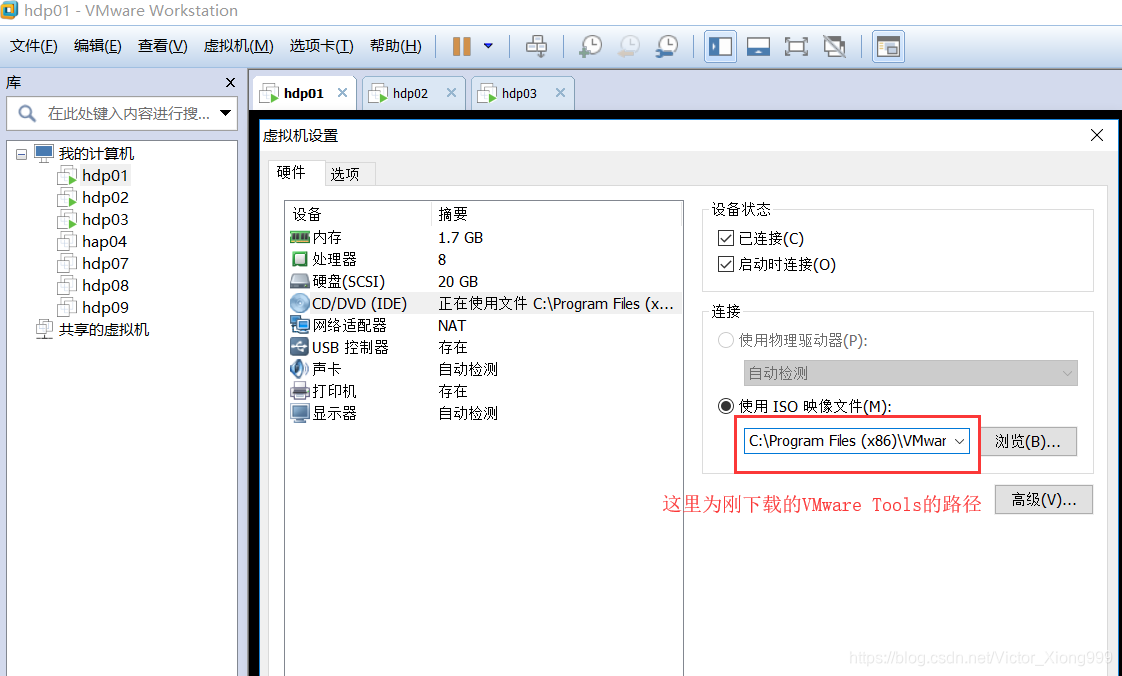Open the 虚拟机(M) menu
The width and height of the screenshot is (1122, 676).
coord(238,46)
